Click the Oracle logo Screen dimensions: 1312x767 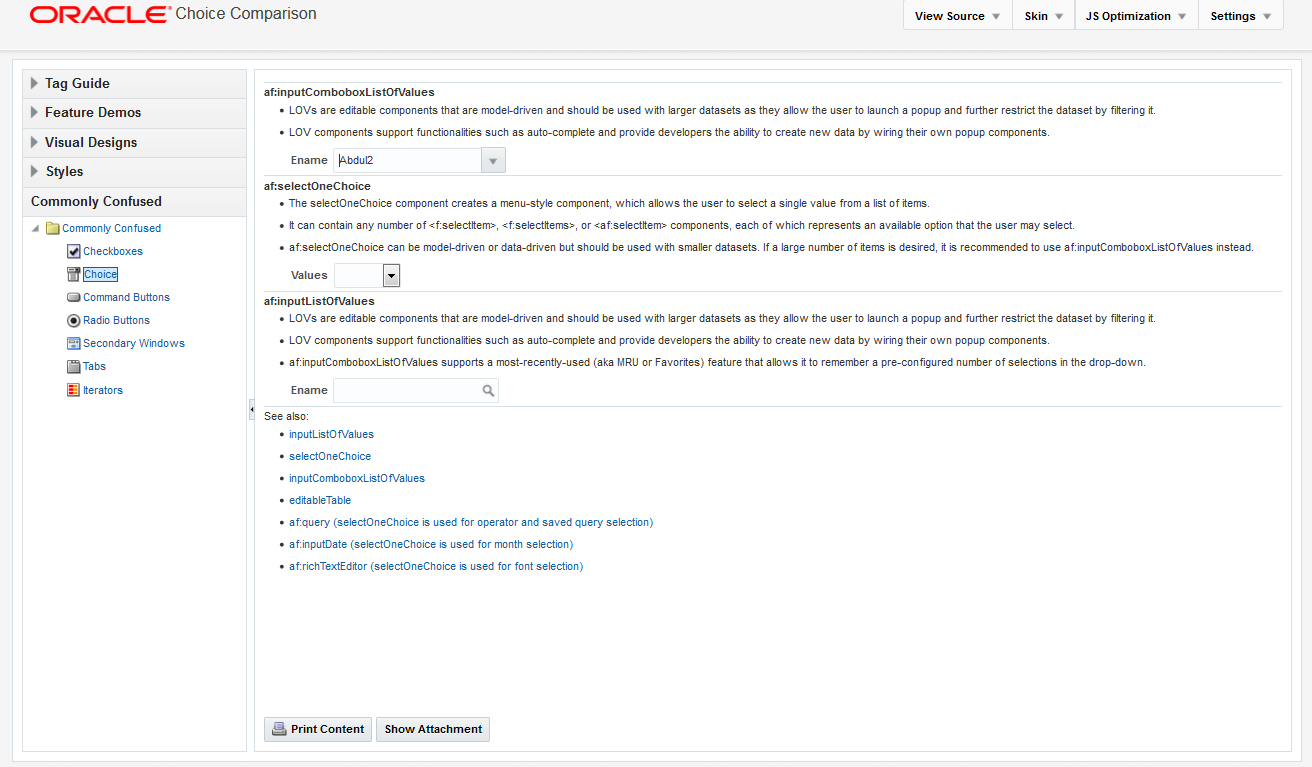tap(100, 15)
